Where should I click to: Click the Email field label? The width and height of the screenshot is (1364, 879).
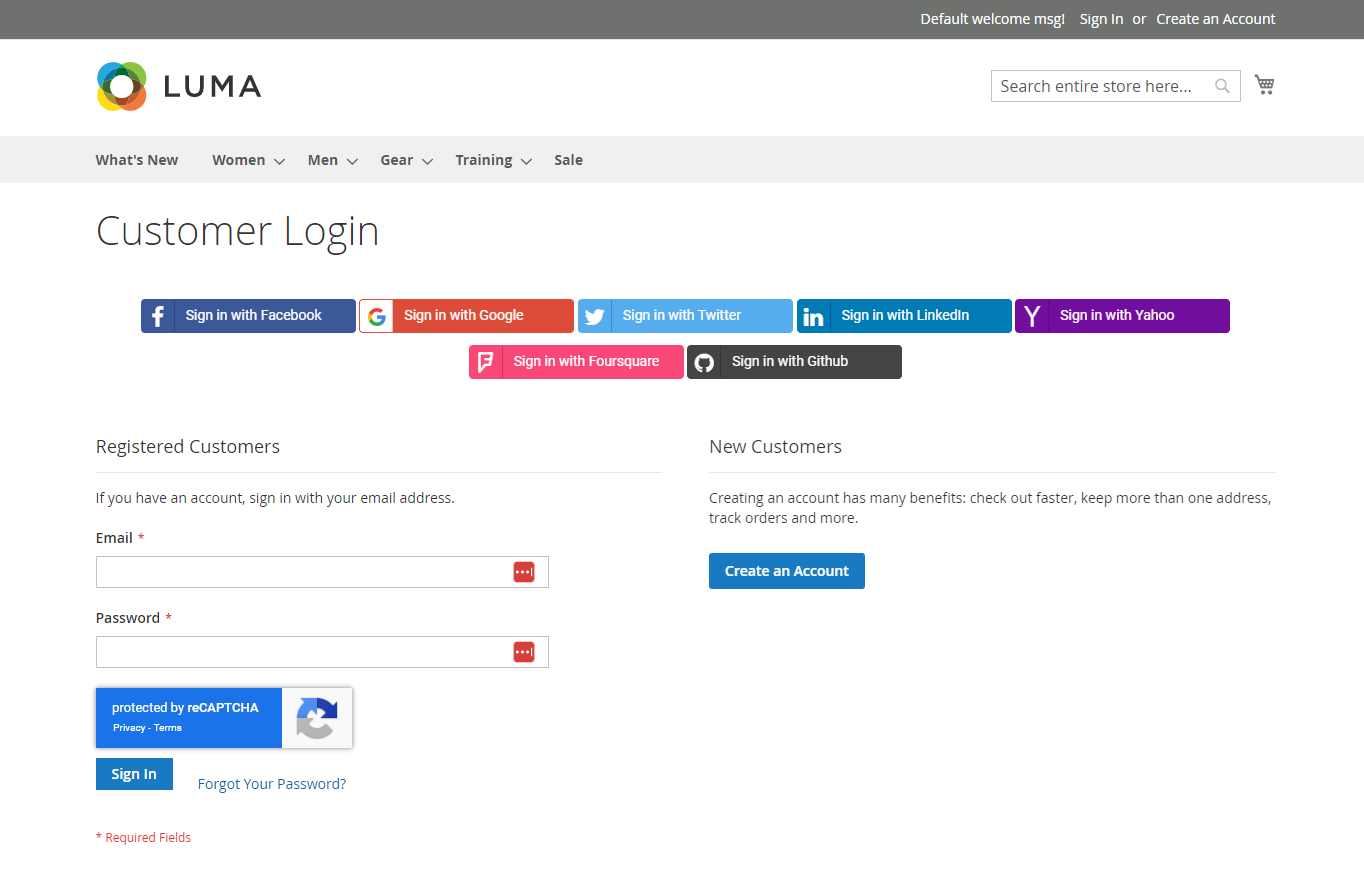click(x=114, y=538)
